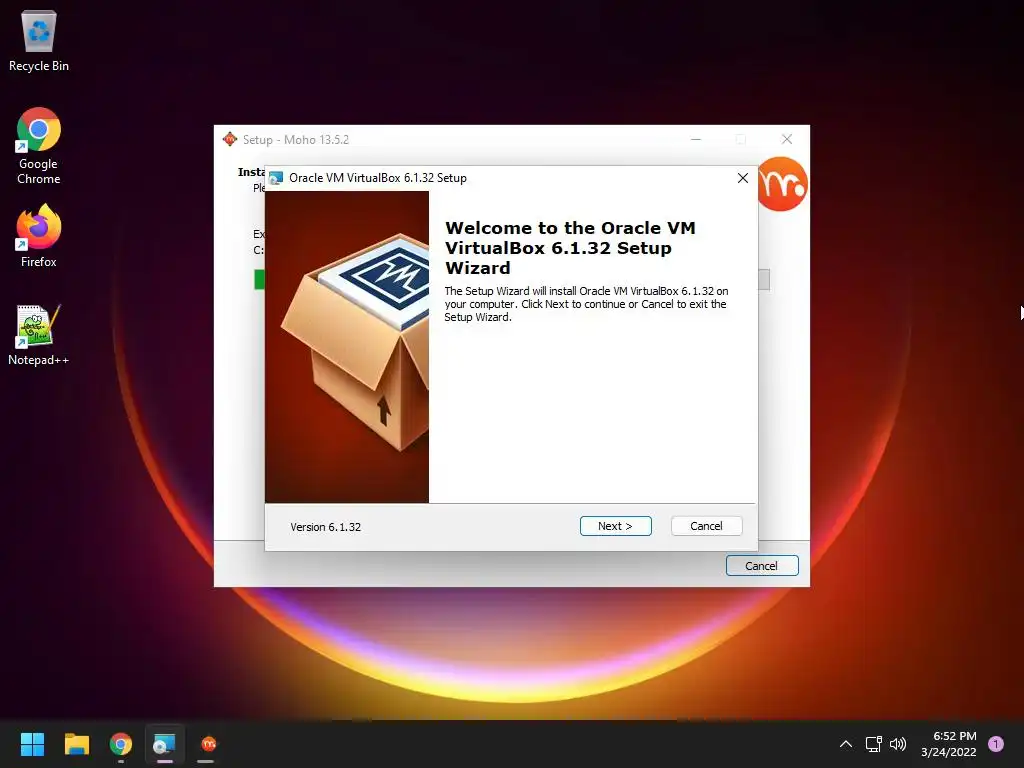Image resolution: width=1024 pixels, height=768 pixels.
Task: Close the Oracle VM VirtualBox Setup dialog
Action: 743,178
